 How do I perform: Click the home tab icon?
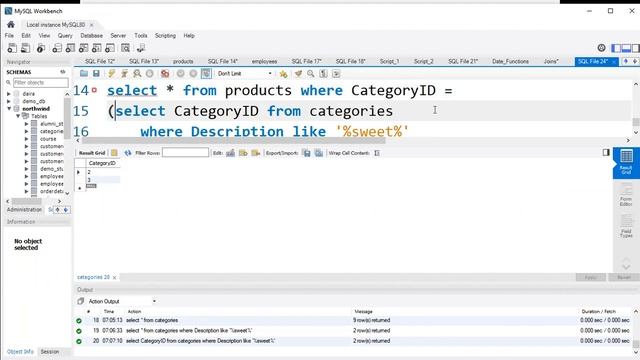pyautogui.click(x=11, y=24)
